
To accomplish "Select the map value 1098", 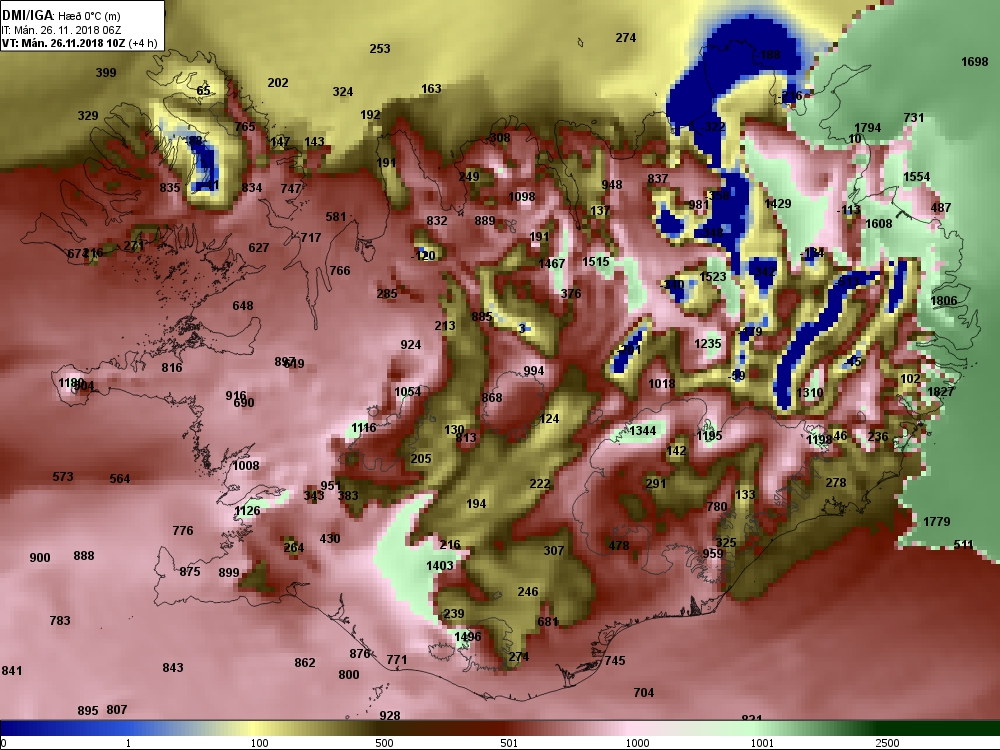I will 522,197.
